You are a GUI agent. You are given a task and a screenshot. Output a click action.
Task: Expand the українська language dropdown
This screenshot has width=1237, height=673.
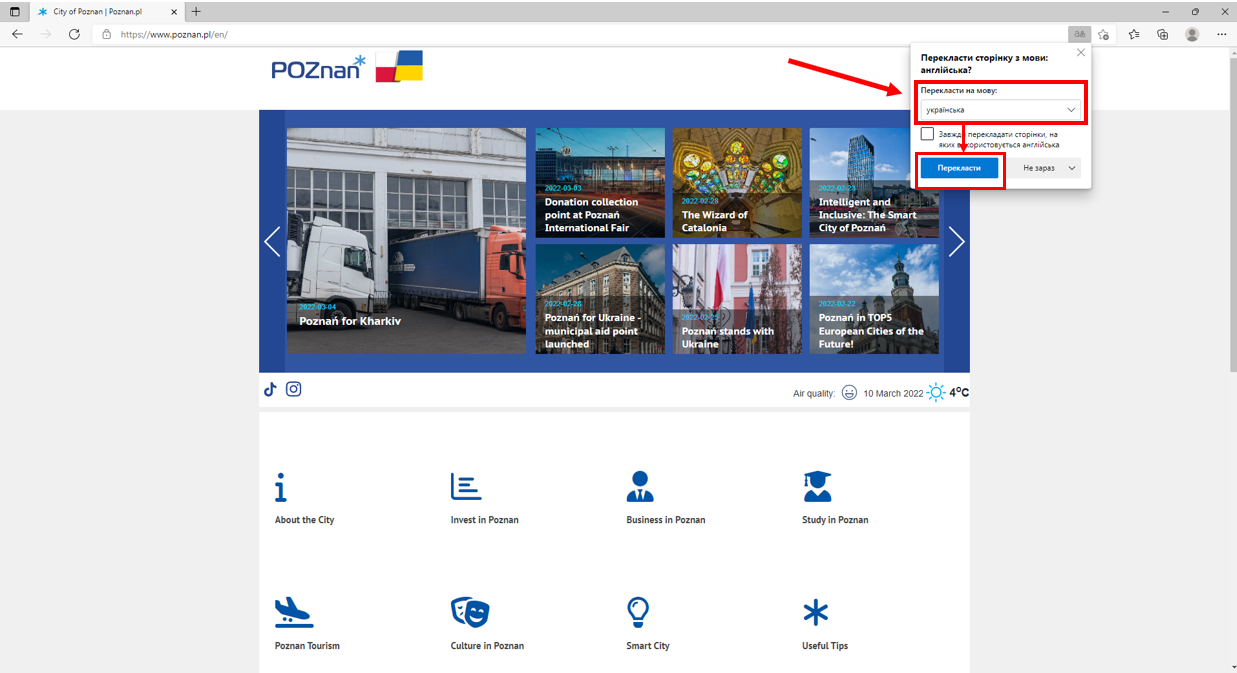click(1000, 110)
